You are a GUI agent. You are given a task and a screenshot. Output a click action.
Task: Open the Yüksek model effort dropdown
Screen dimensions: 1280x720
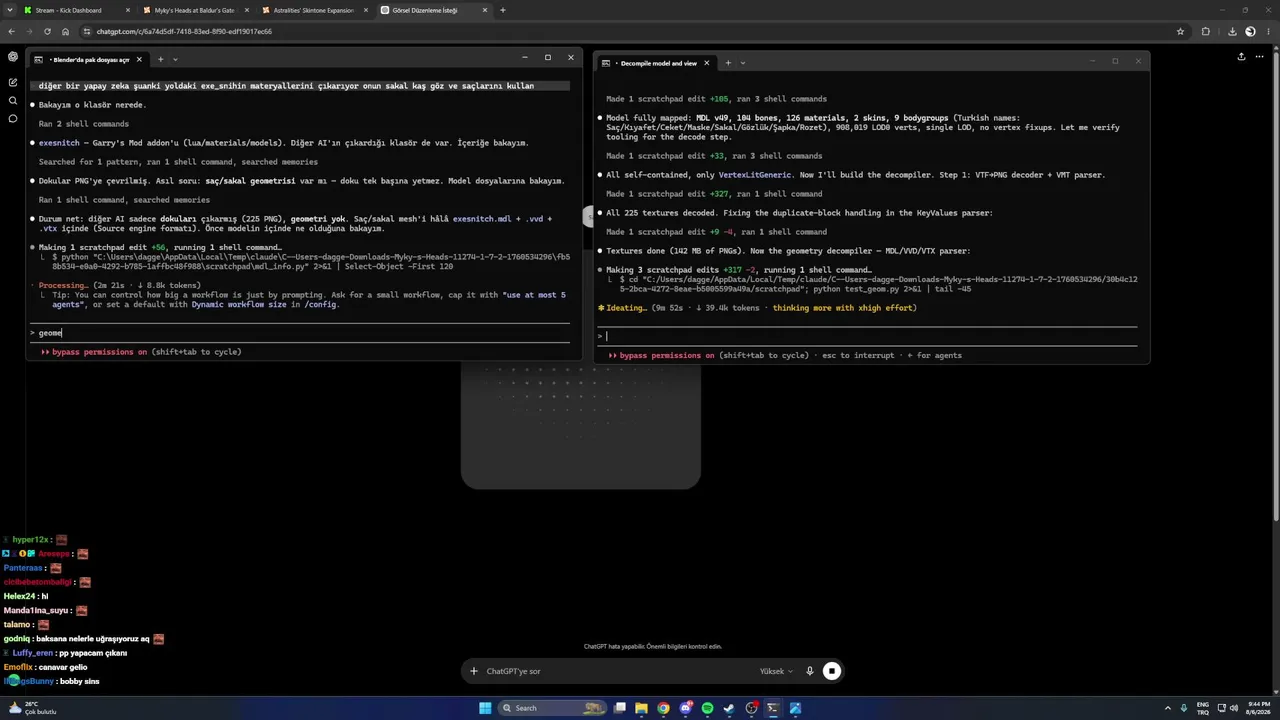point(777,671)
